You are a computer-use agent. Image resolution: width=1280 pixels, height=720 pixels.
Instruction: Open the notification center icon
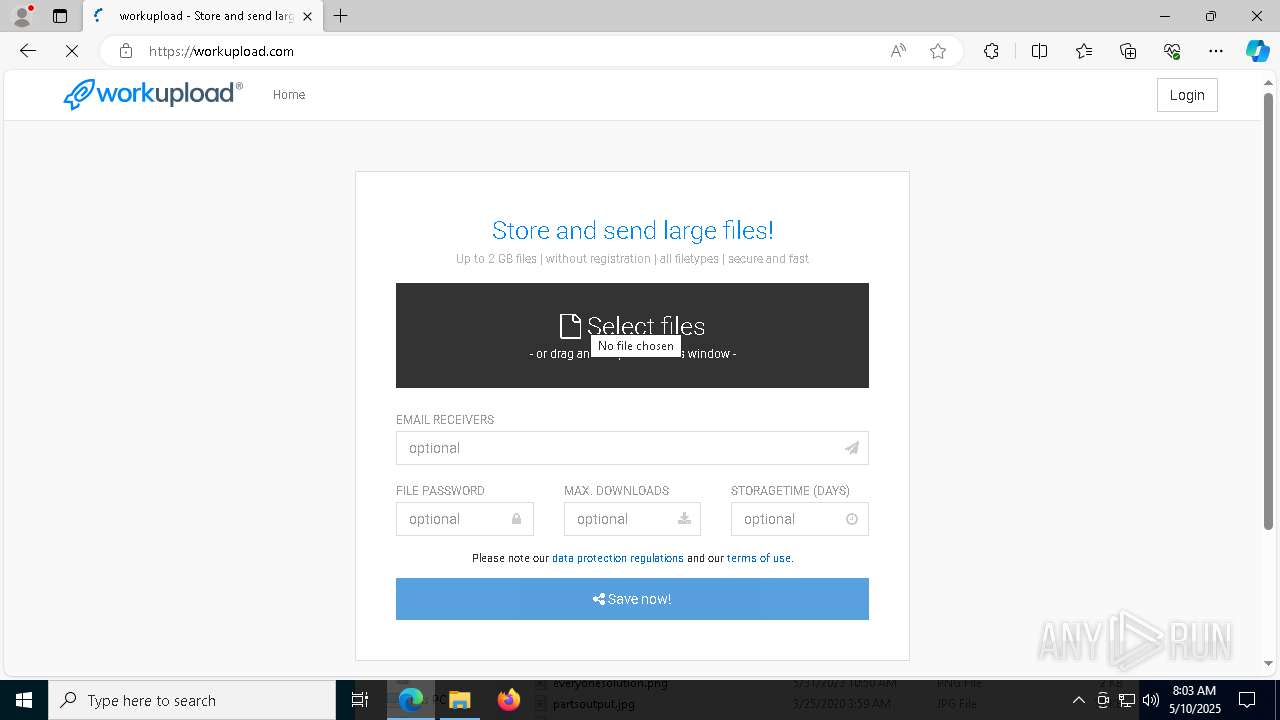coord(1247,700)
